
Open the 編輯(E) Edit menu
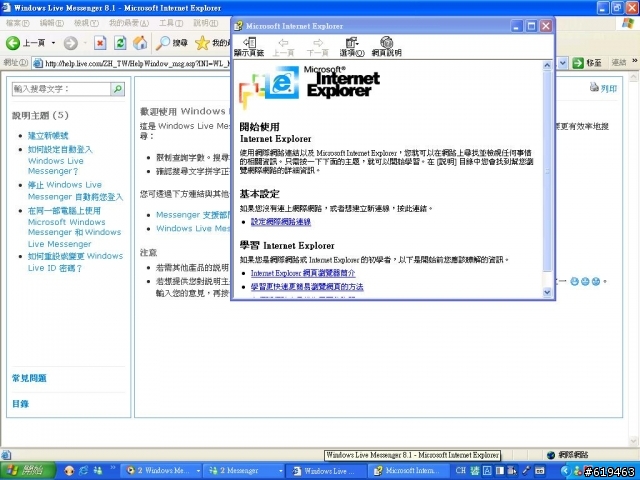pos(51,23)
